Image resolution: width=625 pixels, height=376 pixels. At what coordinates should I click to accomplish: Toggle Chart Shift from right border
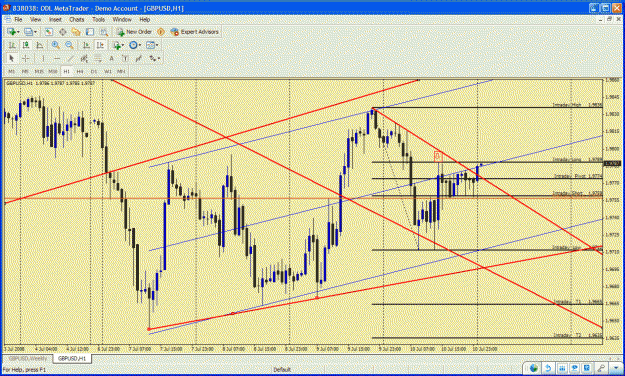pos(100,45)
